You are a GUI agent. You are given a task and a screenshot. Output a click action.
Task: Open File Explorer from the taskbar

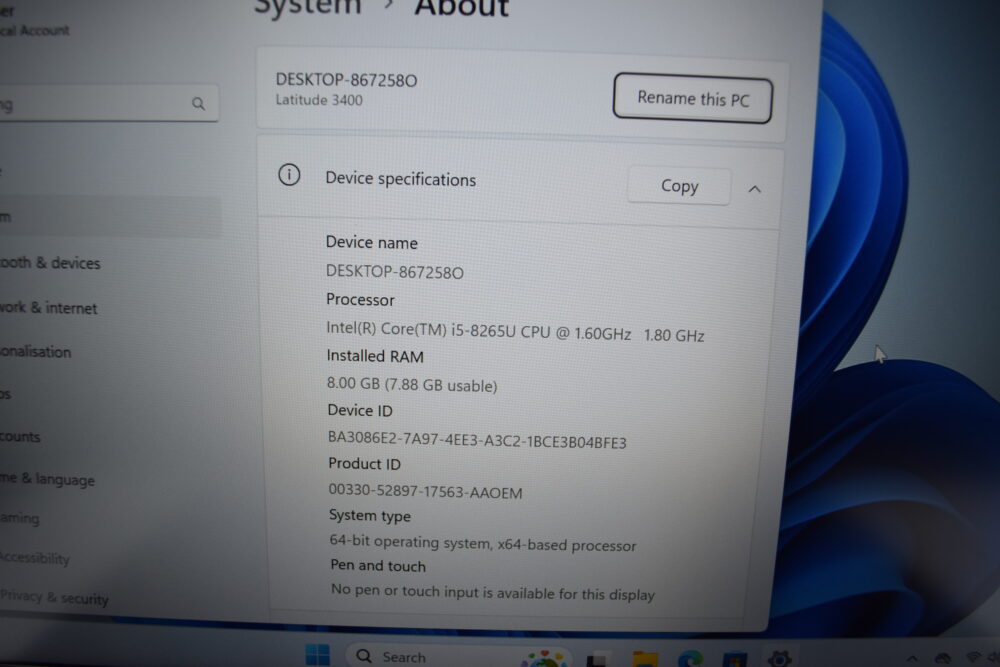[x=645, y=659]
